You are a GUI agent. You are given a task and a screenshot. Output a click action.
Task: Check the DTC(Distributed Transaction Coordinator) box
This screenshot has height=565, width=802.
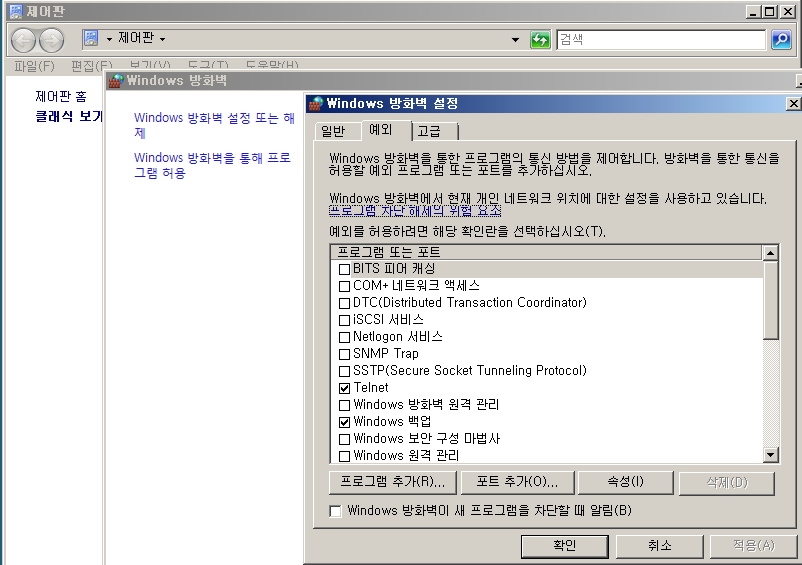coord(344,303)
